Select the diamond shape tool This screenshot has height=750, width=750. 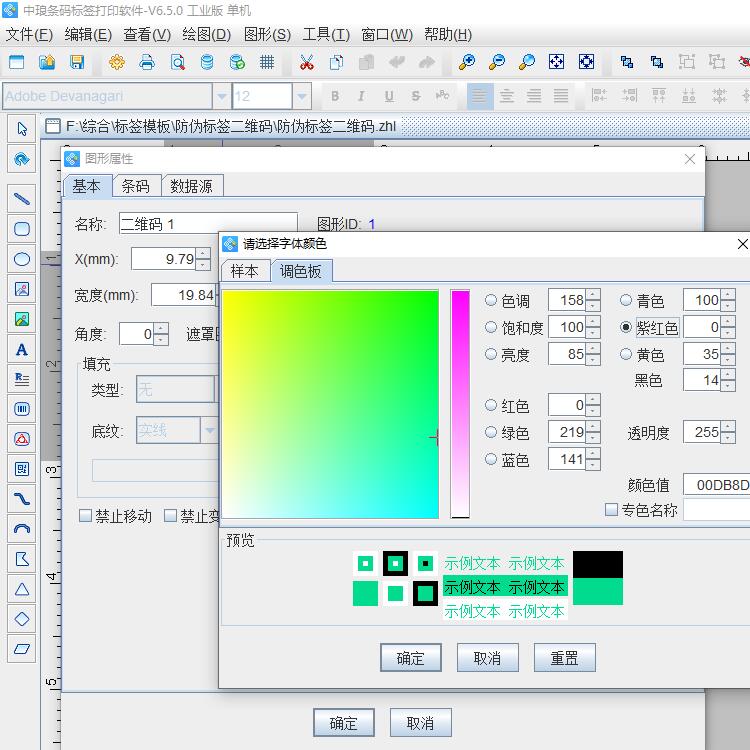click(x=22, y=619)
